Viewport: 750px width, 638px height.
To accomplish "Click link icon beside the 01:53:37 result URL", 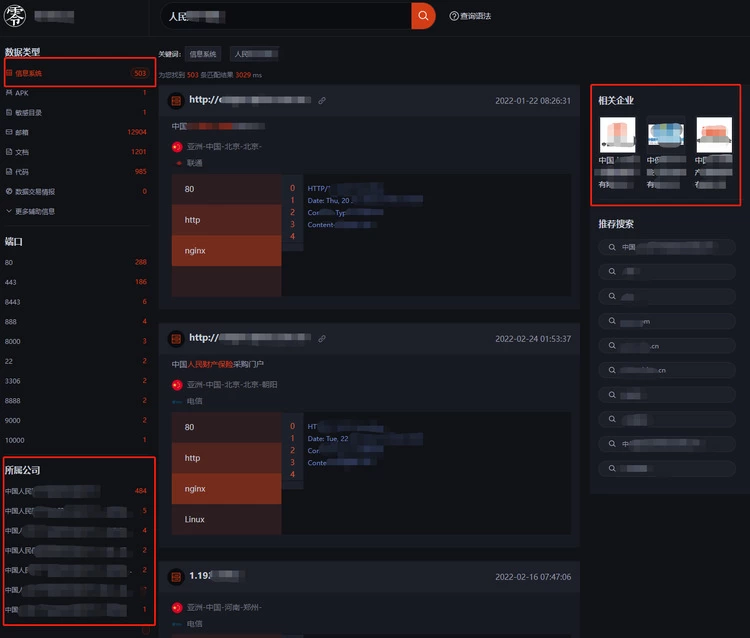I will click(x=322, y=339).
